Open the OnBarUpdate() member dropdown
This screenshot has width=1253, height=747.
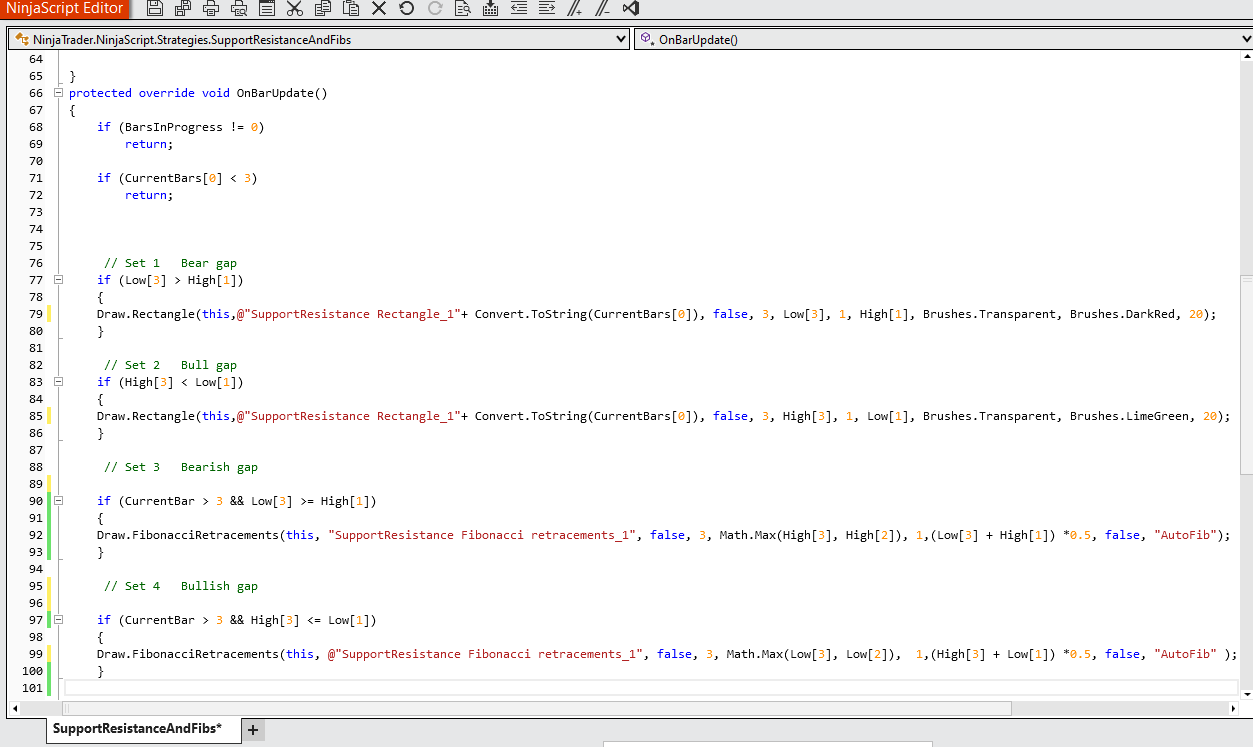click(943, 40)
